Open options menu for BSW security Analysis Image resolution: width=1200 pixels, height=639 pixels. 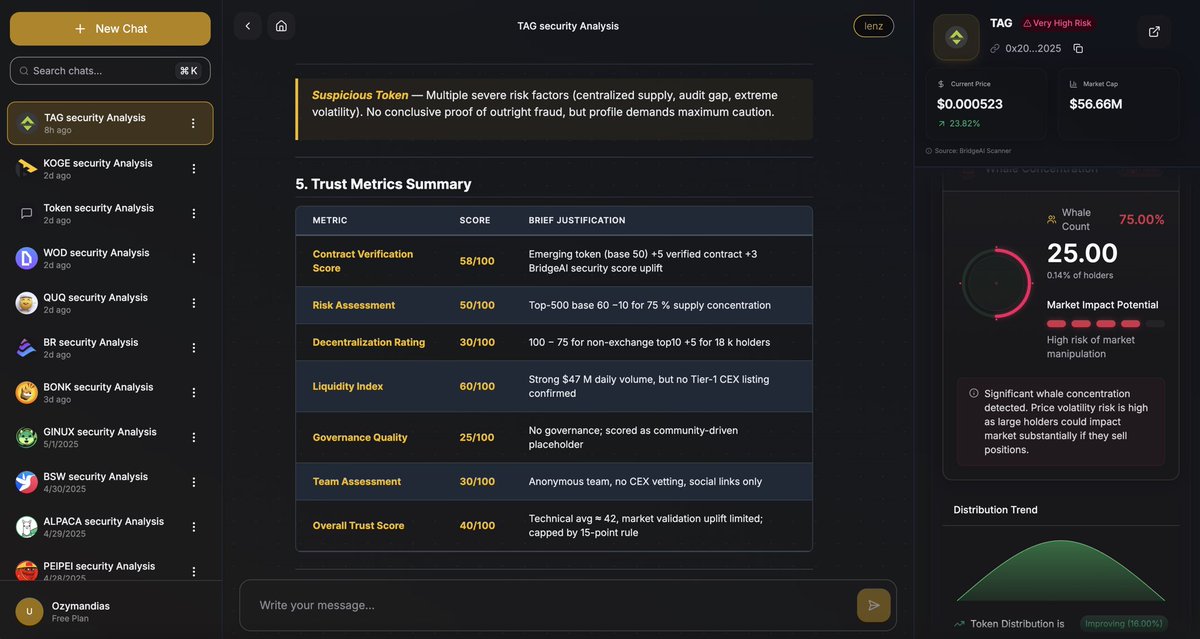(193, 482)
